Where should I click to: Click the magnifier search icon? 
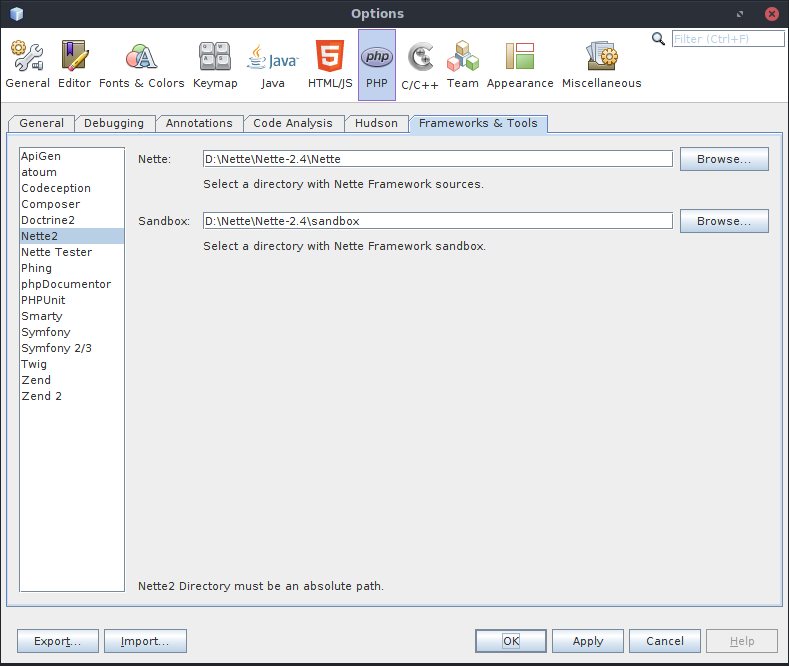[658, 39]
